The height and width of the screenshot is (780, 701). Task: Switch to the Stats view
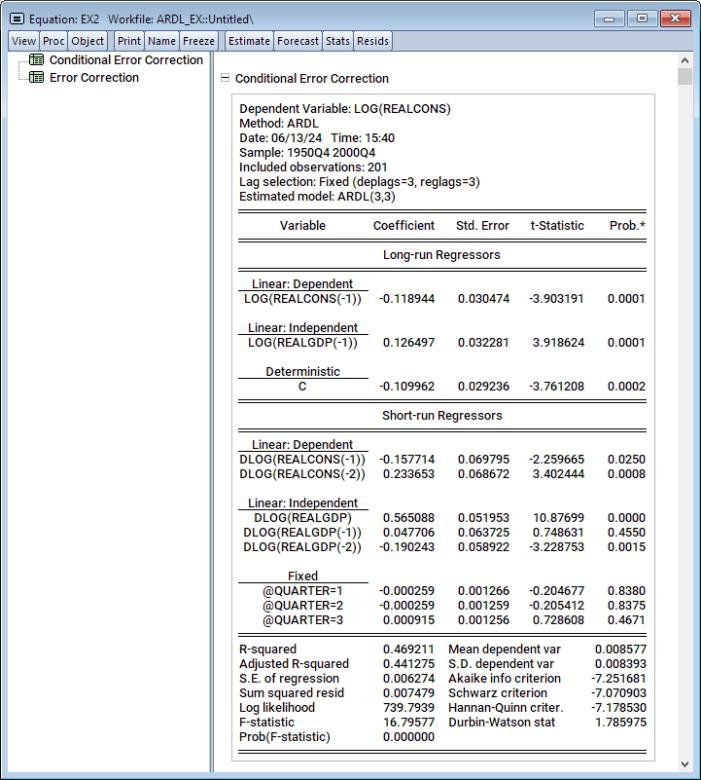tap(341, 41)
